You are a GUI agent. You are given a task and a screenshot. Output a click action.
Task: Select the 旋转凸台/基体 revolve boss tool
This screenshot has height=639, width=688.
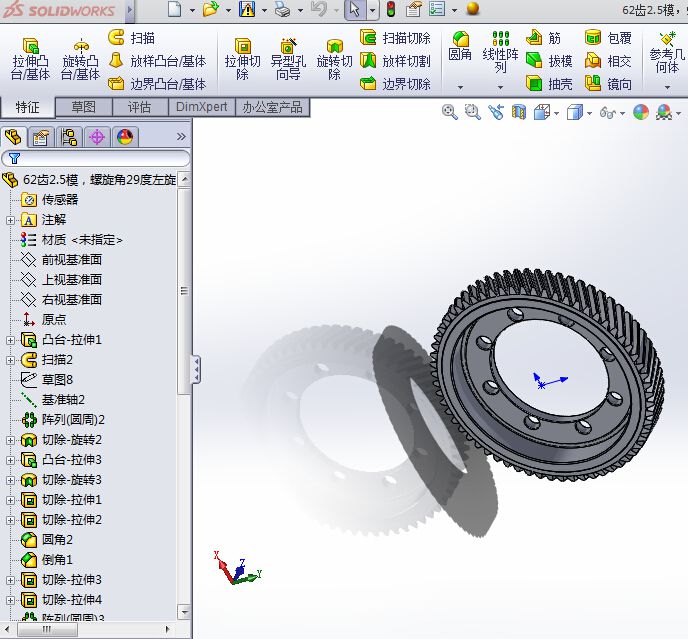click(80, 58)
